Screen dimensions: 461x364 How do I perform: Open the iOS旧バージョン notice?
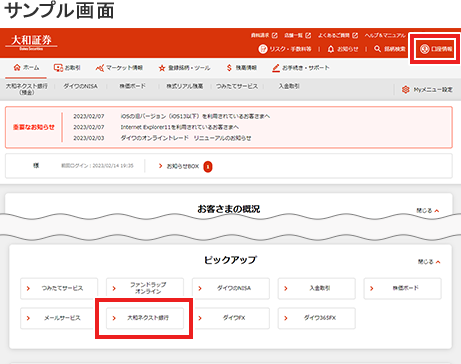point(195,116)
